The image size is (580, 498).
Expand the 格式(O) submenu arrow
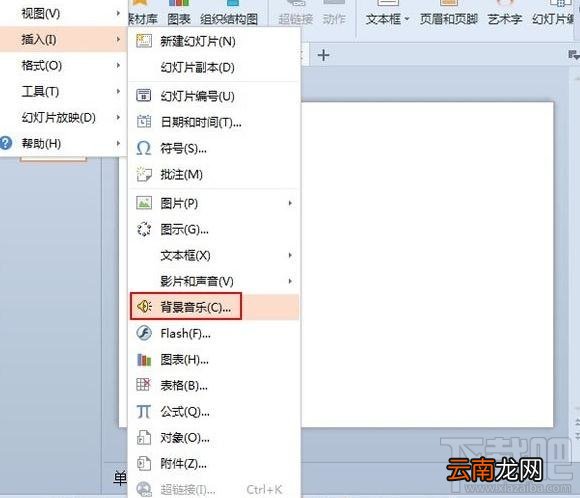[118, 65]
